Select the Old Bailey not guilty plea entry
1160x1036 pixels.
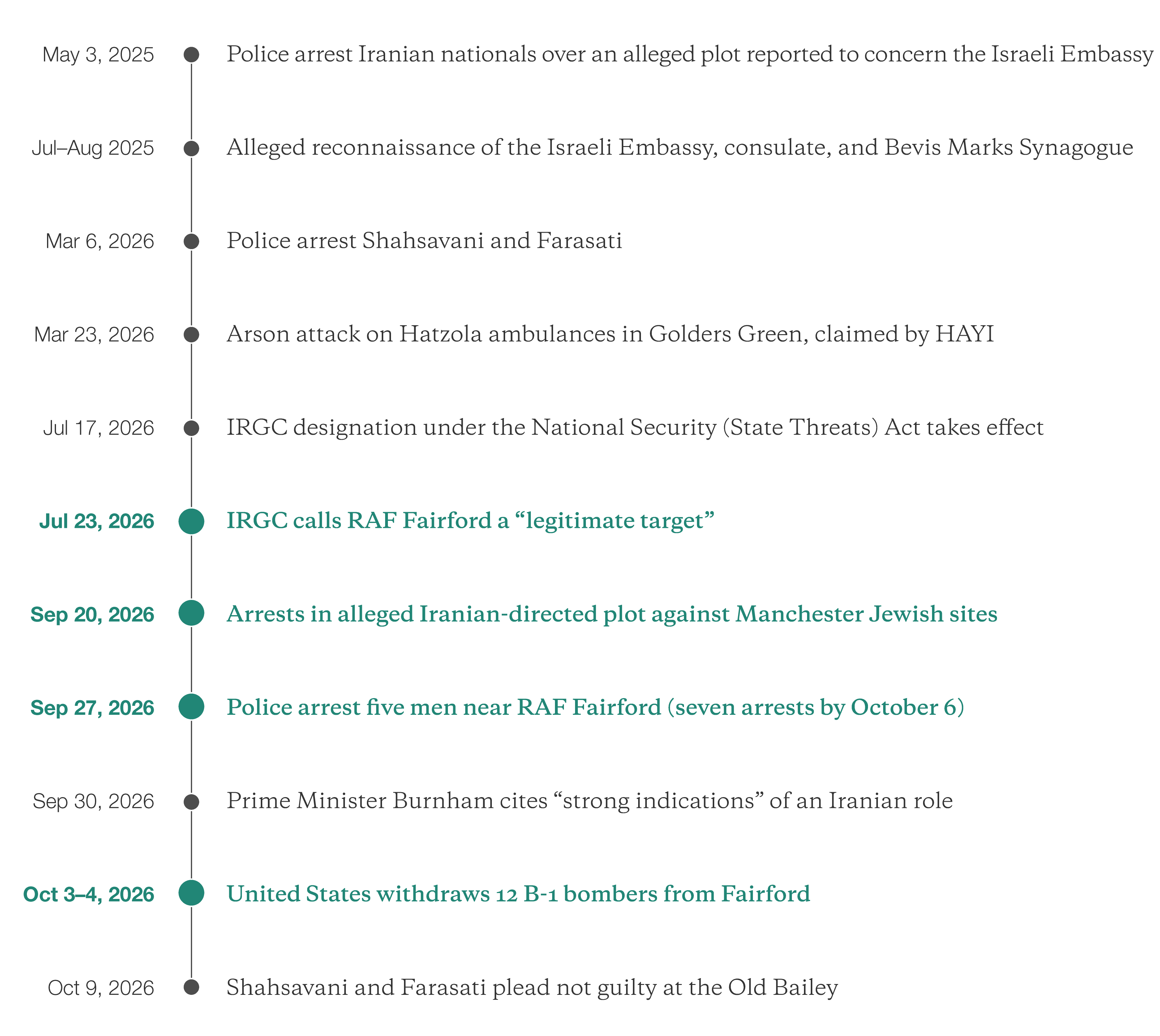click(x=532, y=988)
